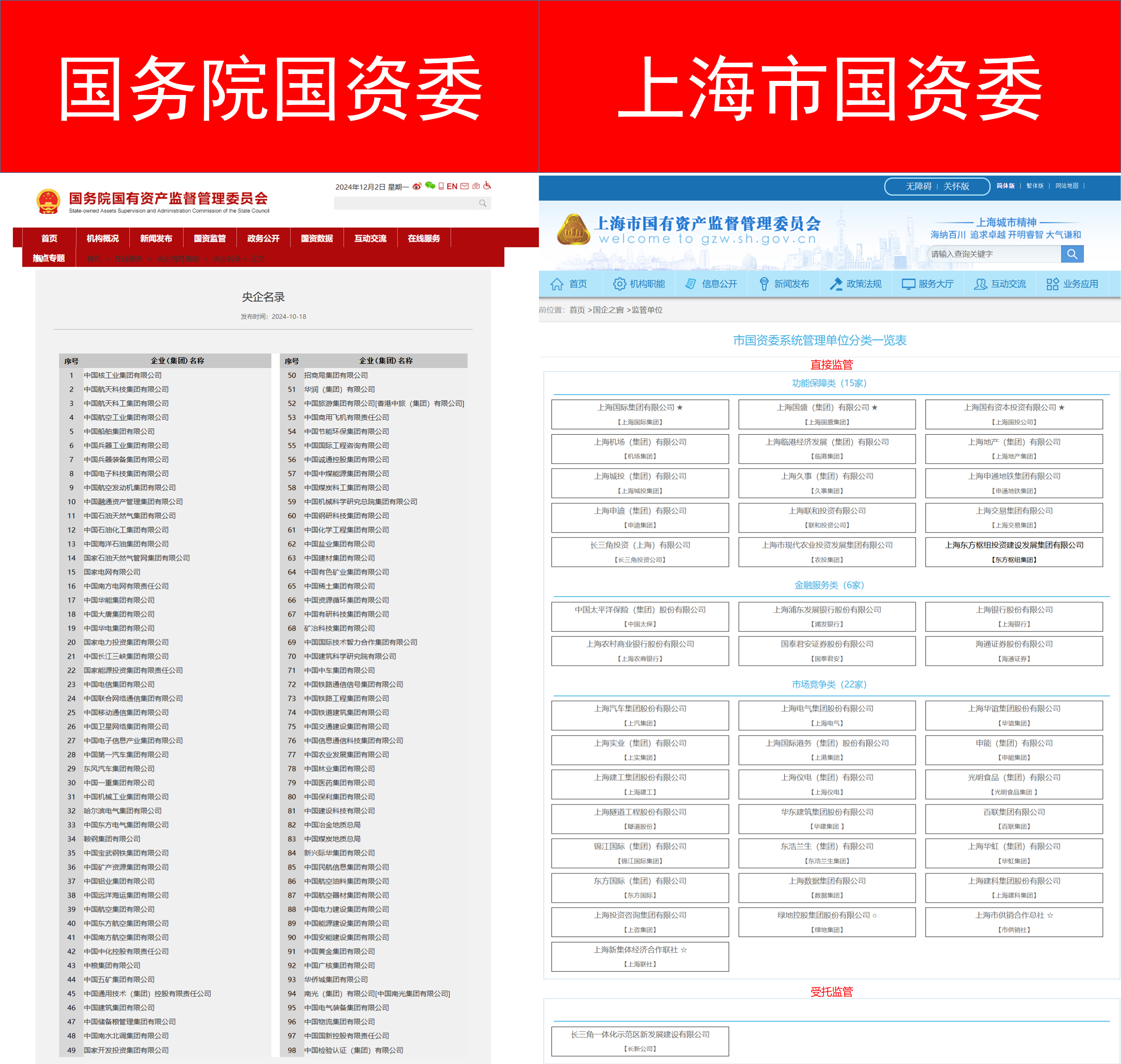Open the 上海机场(集团)有限公司 card
The height and width of the screenshot is (1064, 1121).
639,449
